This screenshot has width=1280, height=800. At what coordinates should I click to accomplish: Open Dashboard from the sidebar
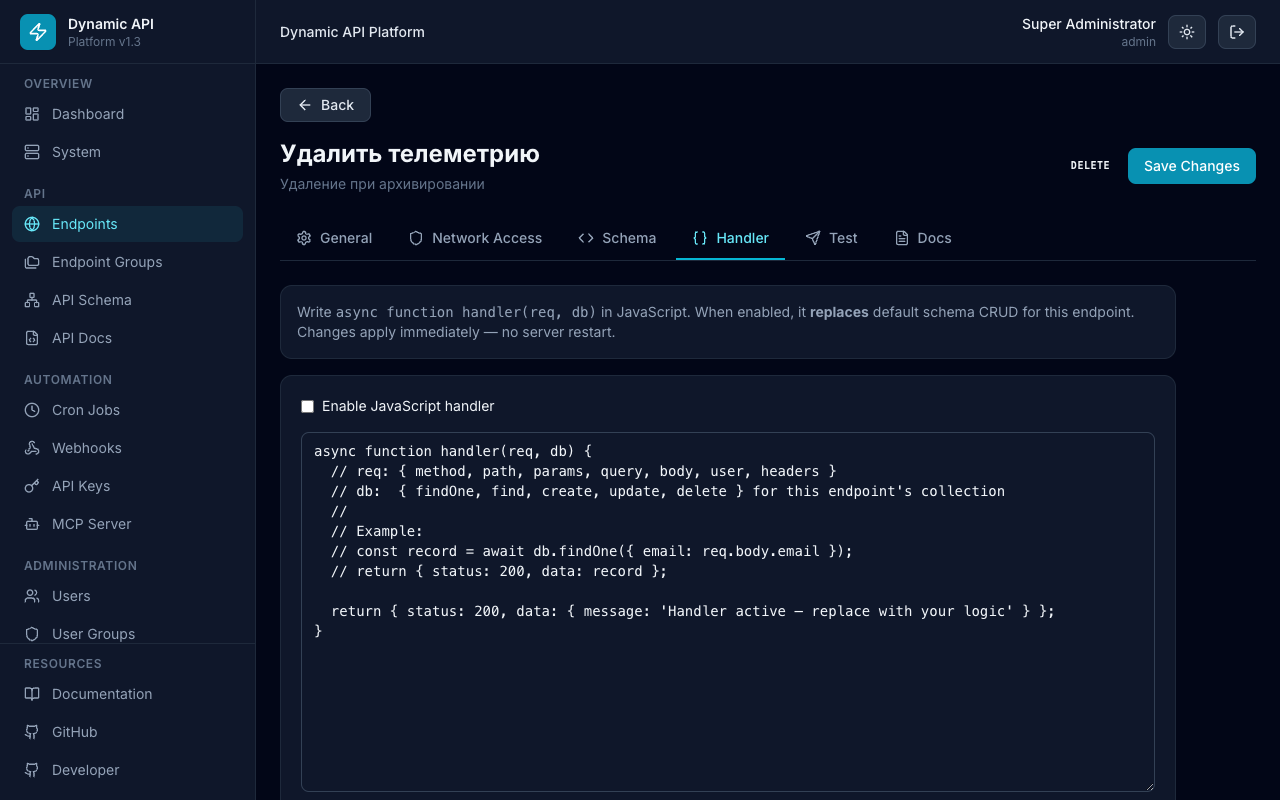[127, 114]
